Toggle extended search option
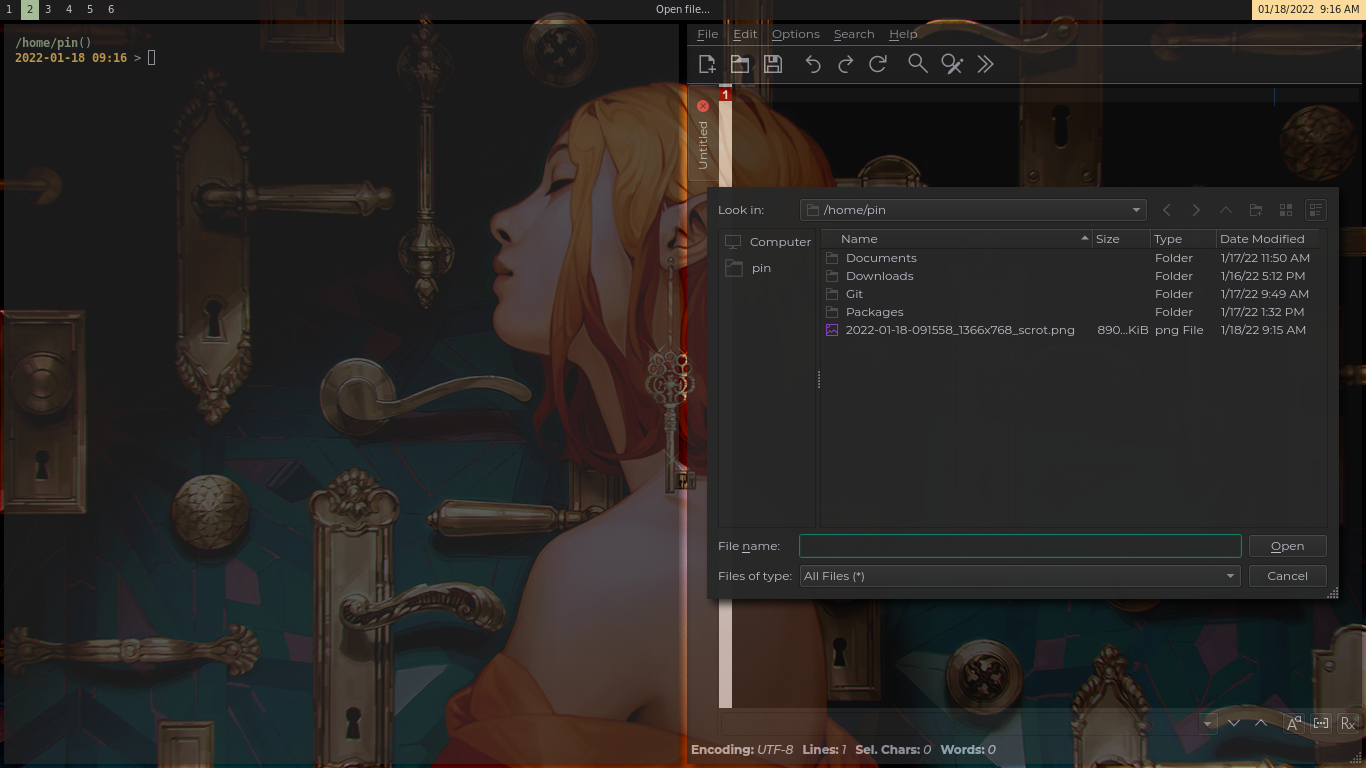This screenshot has width=1366, height=768. pos(1321,722)
